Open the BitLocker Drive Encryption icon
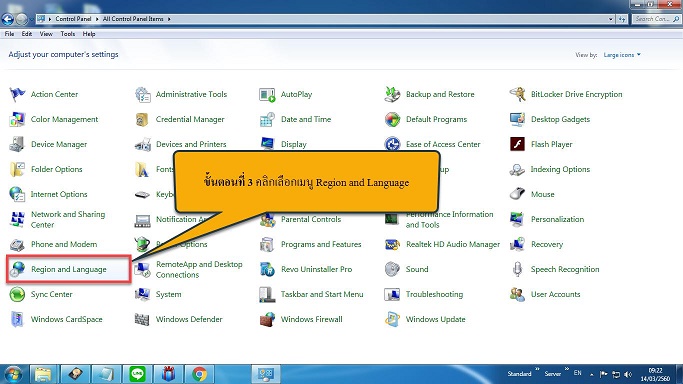Viewport: 683px width, 384px height. 517,94
